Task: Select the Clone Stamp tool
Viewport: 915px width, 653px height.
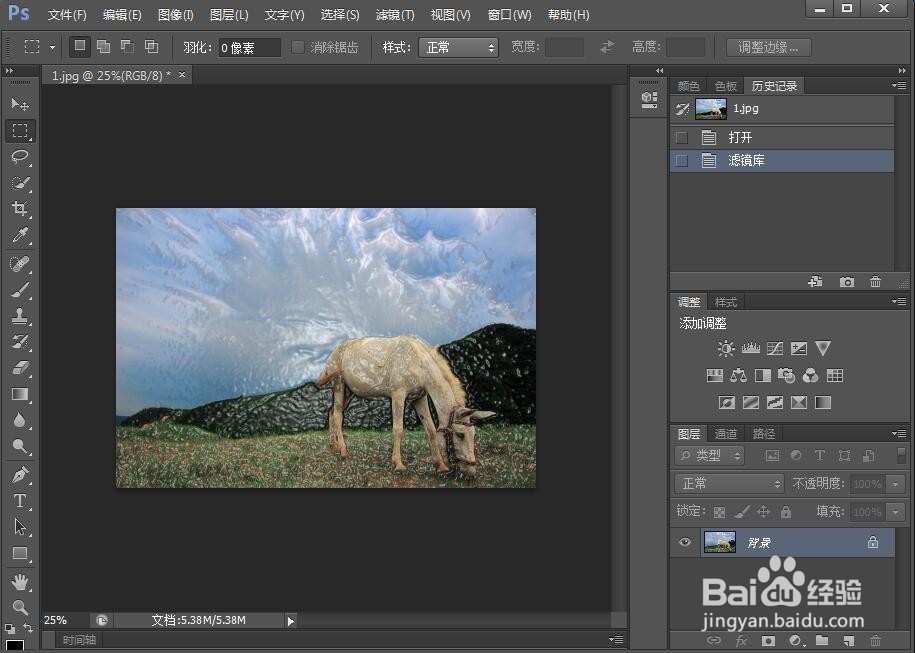Action: [20, 316]
